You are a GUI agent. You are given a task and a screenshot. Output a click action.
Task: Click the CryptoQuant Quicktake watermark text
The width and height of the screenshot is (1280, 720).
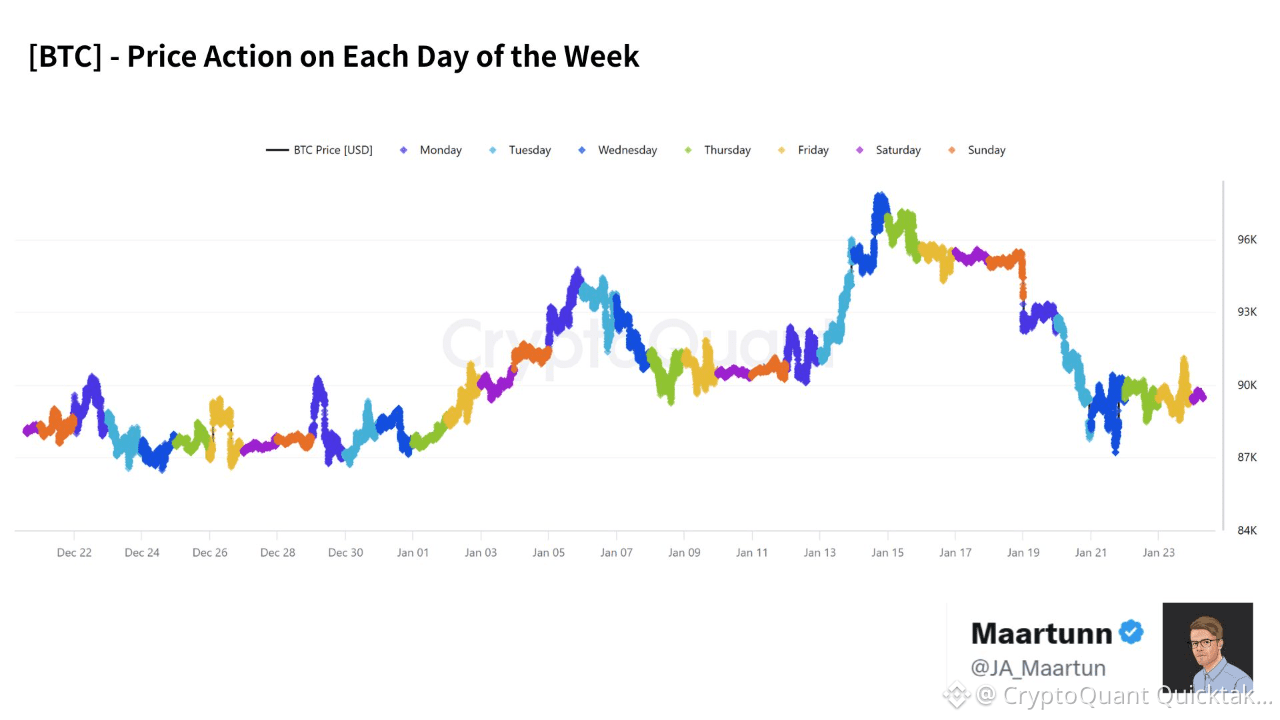pyautogui.click(x=1124, y=695)
